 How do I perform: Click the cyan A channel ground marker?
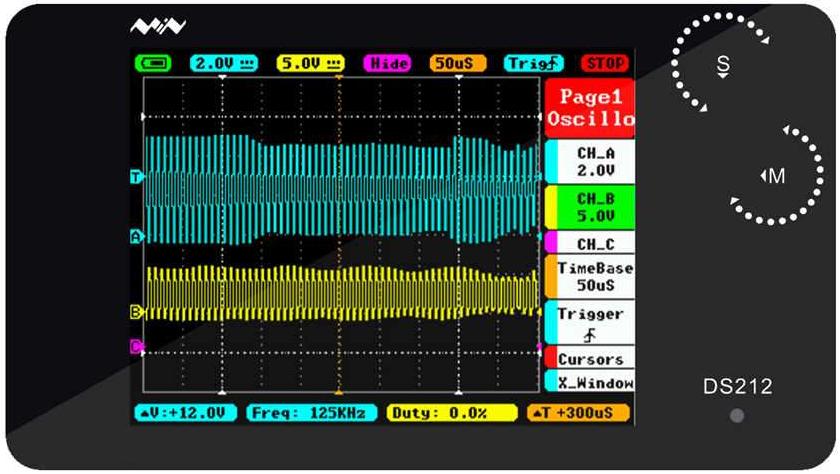tap(137, 236)
